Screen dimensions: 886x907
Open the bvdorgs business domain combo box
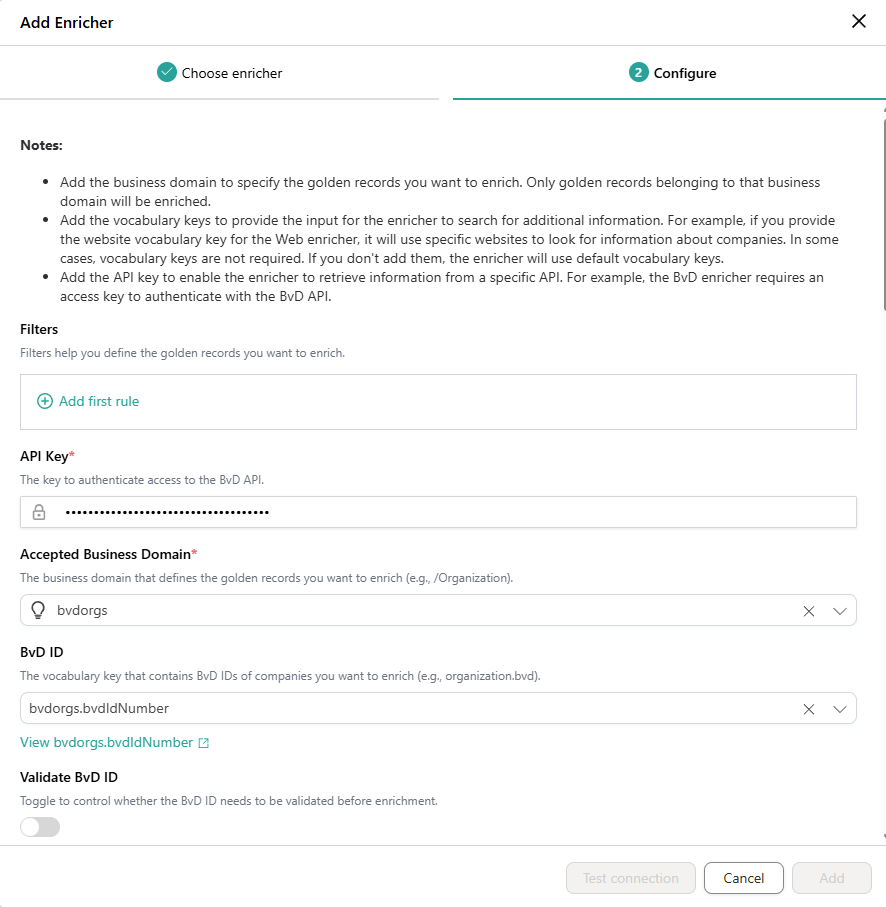438,610
